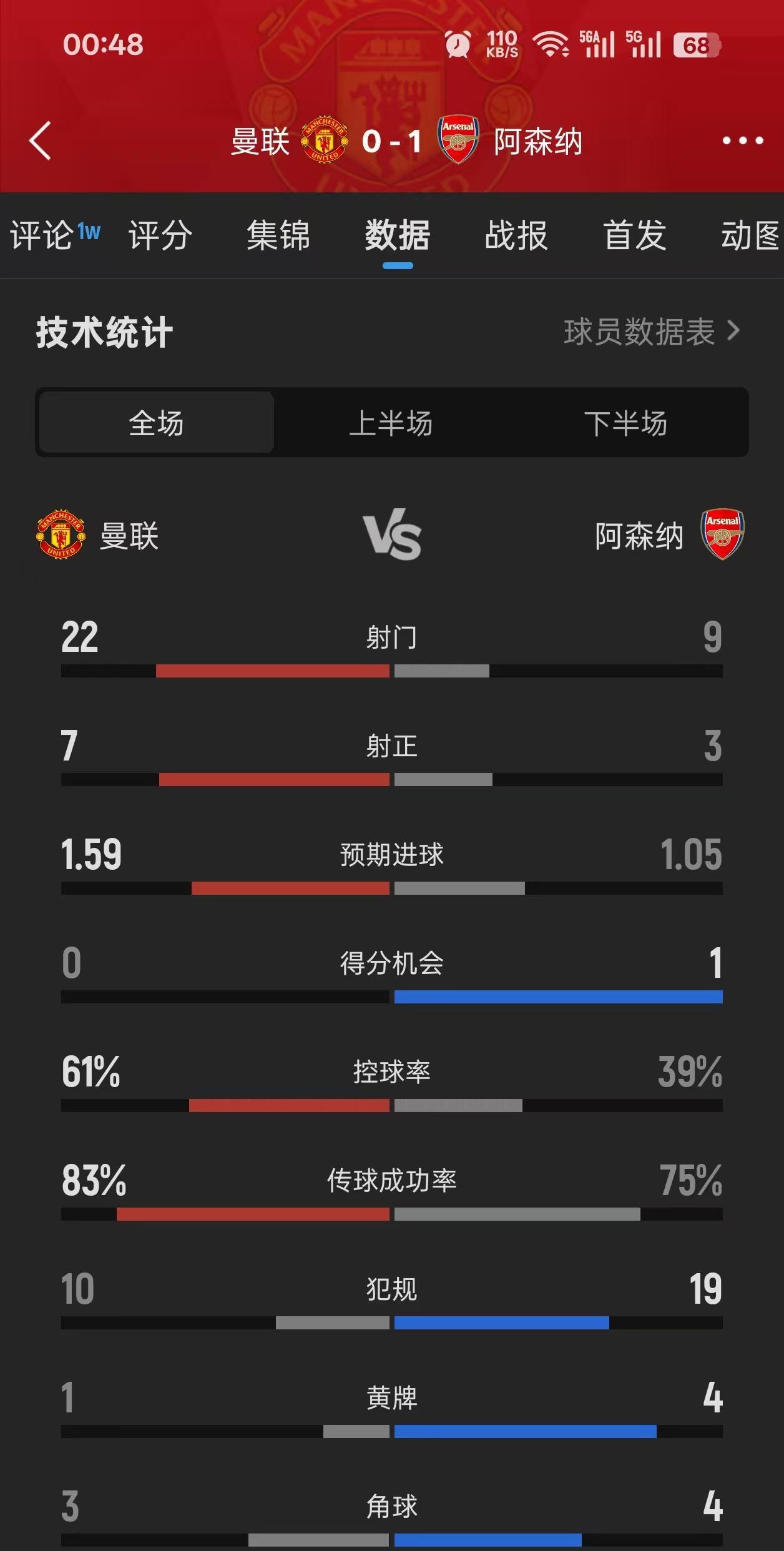Select the 全场 full match segment

point(156,423)
